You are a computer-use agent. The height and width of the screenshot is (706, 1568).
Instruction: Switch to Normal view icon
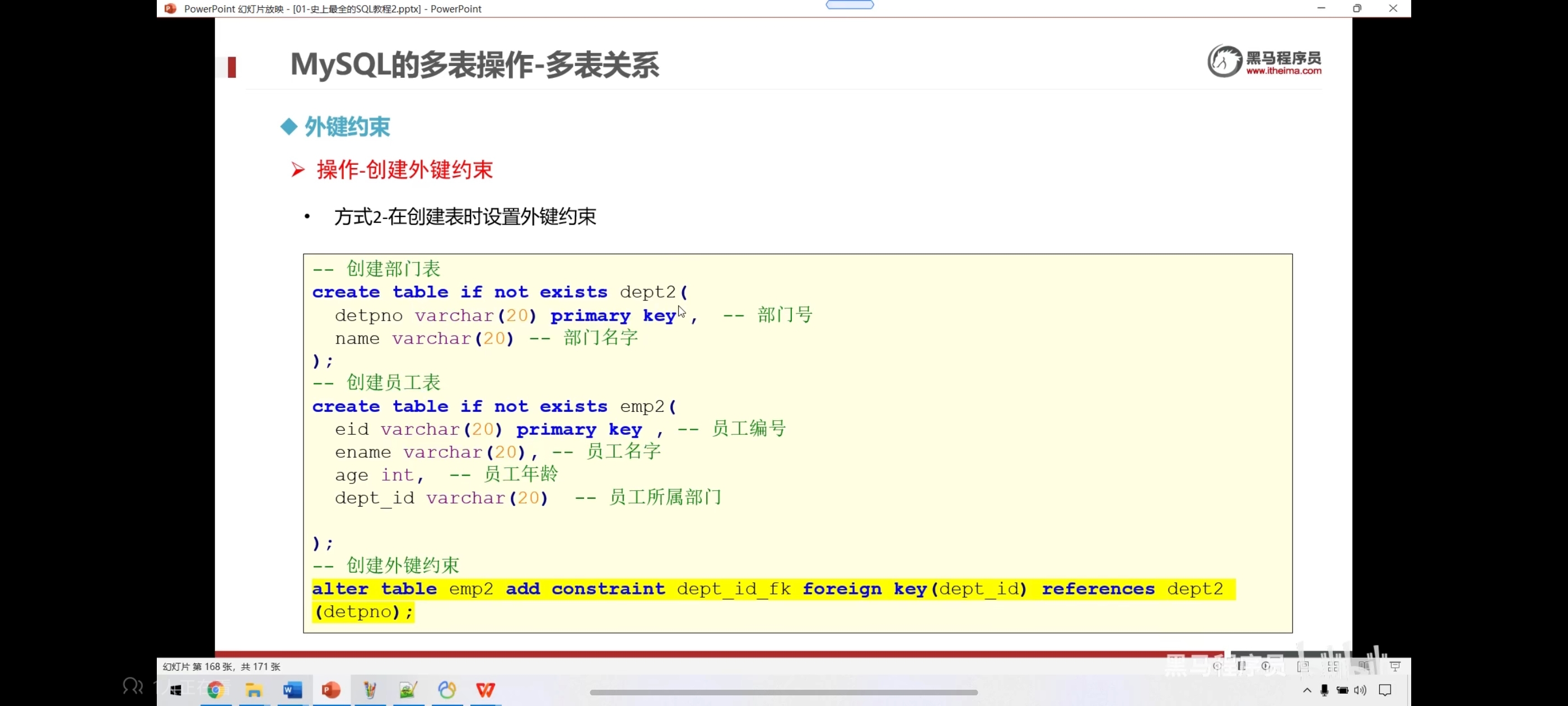point(1303,666)
